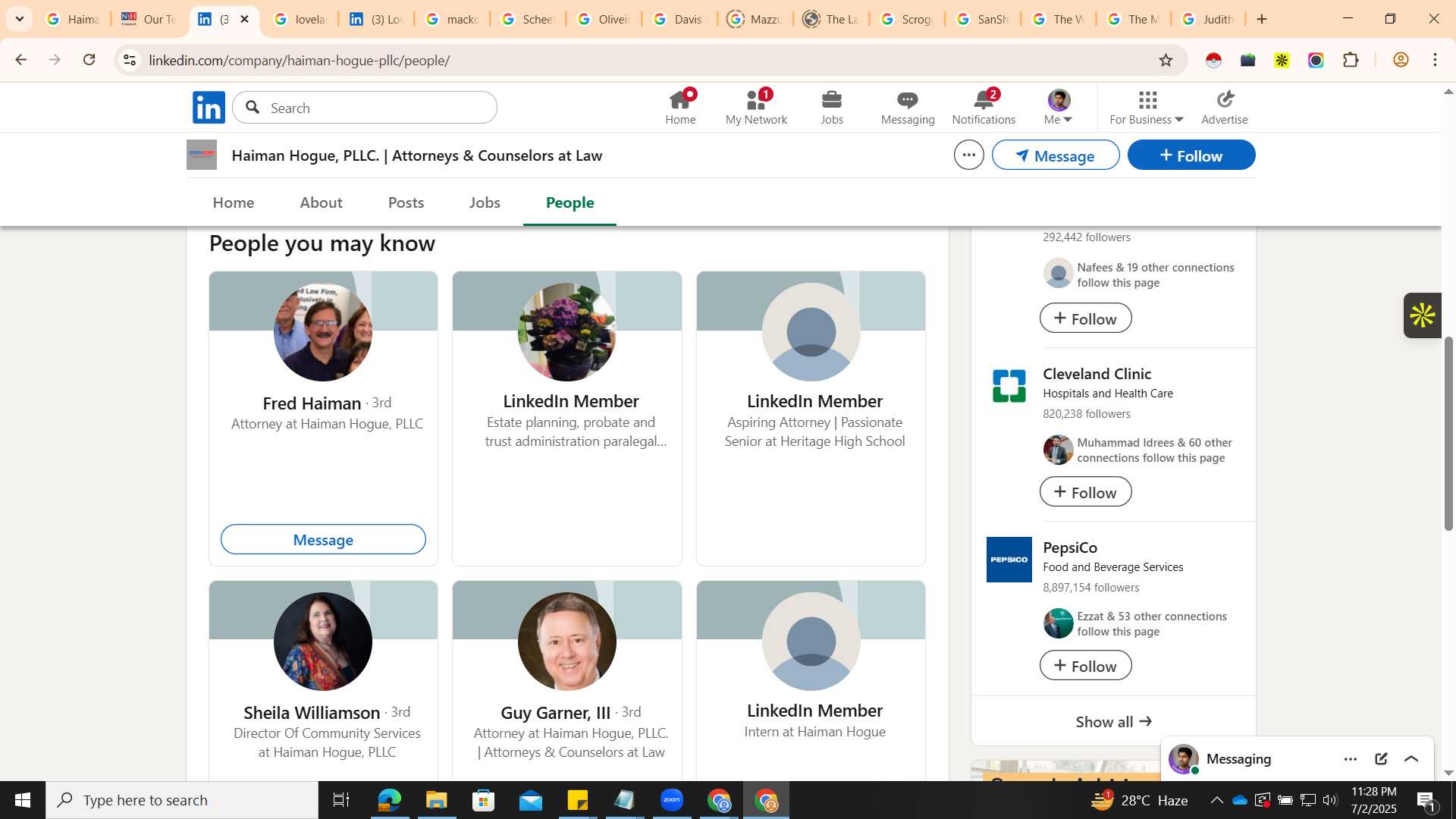Click the browser back arrow
Viewport: 1456px width, 819px height.
(20, 60)
